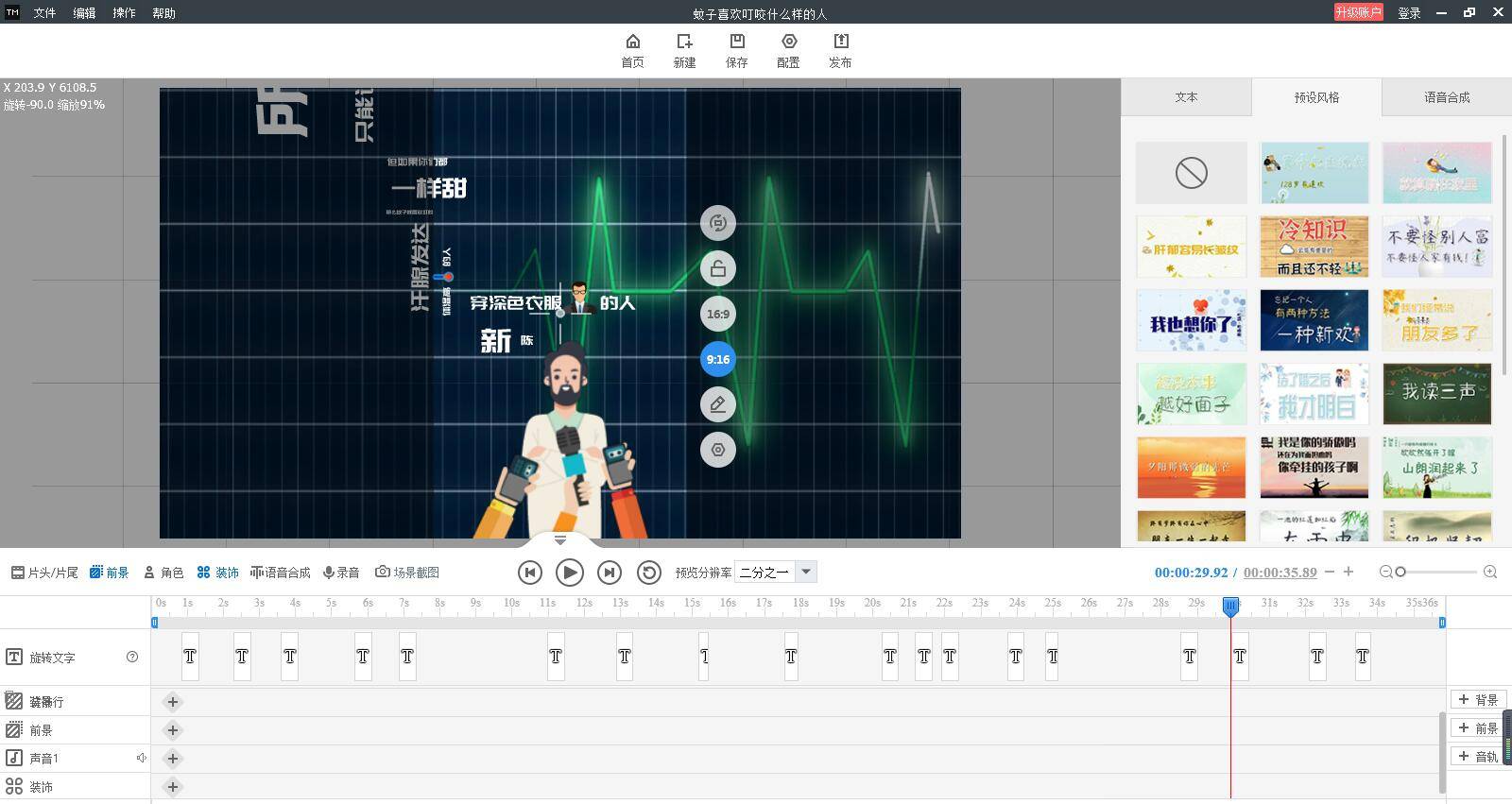Skip to next frame button
The width and height of the screenshot is (1512, 804).
click(x=610, y=573)
